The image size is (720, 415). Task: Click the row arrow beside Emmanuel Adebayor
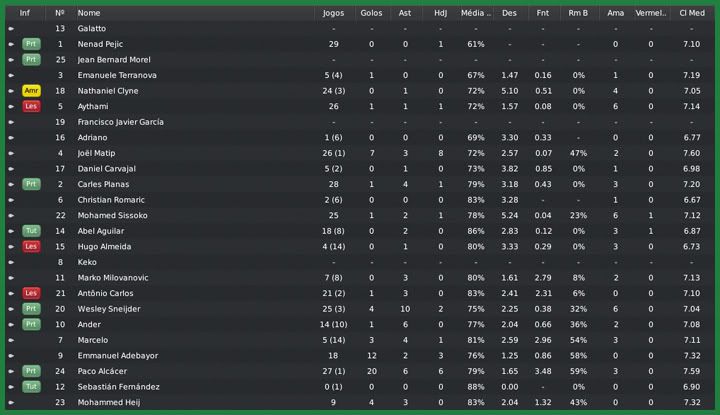coord(11,356)
